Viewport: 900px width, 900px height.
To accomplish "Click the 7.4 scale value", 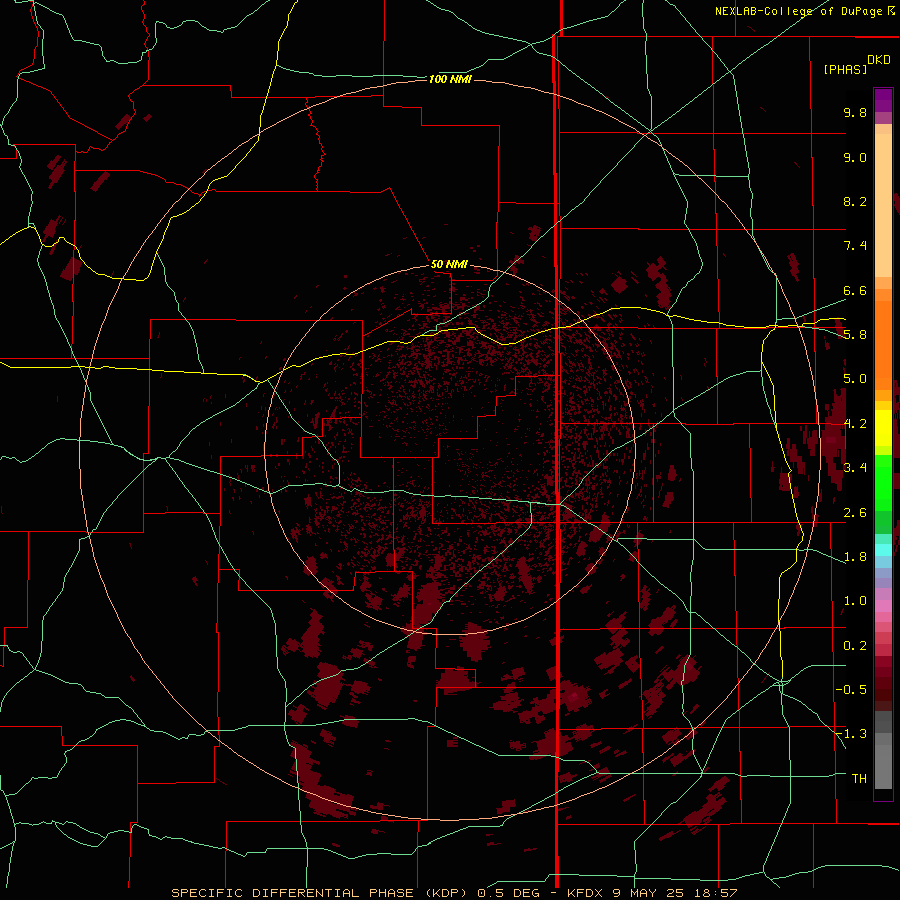I will click(855, 246).
